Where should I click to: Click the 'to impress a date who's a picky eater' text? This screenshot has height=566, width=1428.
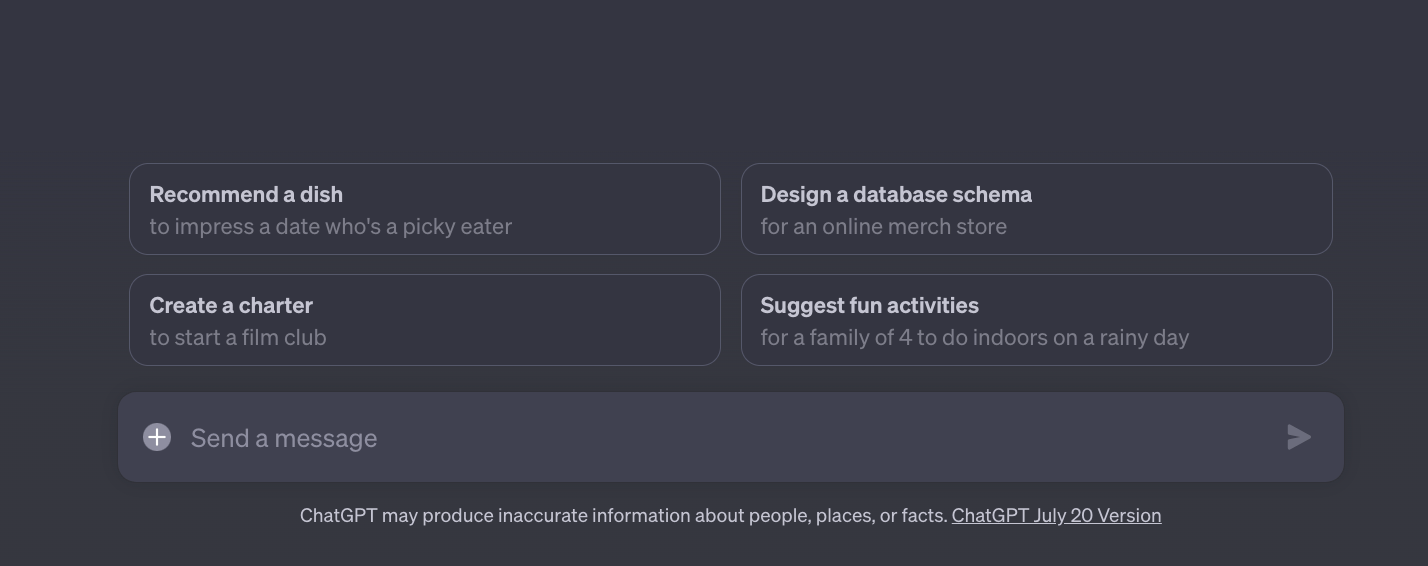pyautogui.click(x=330, y=227)
